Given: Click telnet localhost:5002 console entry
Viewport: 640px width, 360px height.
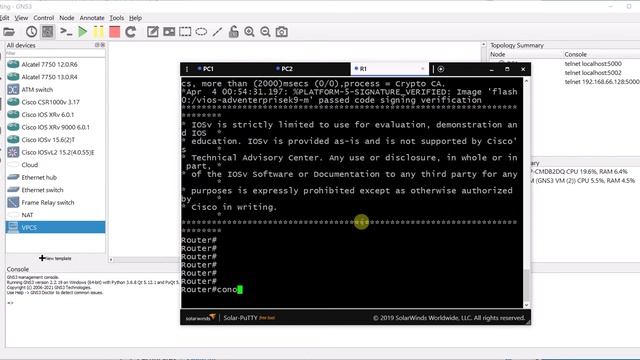Looking at the screenshot, I should click(x=593, y=73).
